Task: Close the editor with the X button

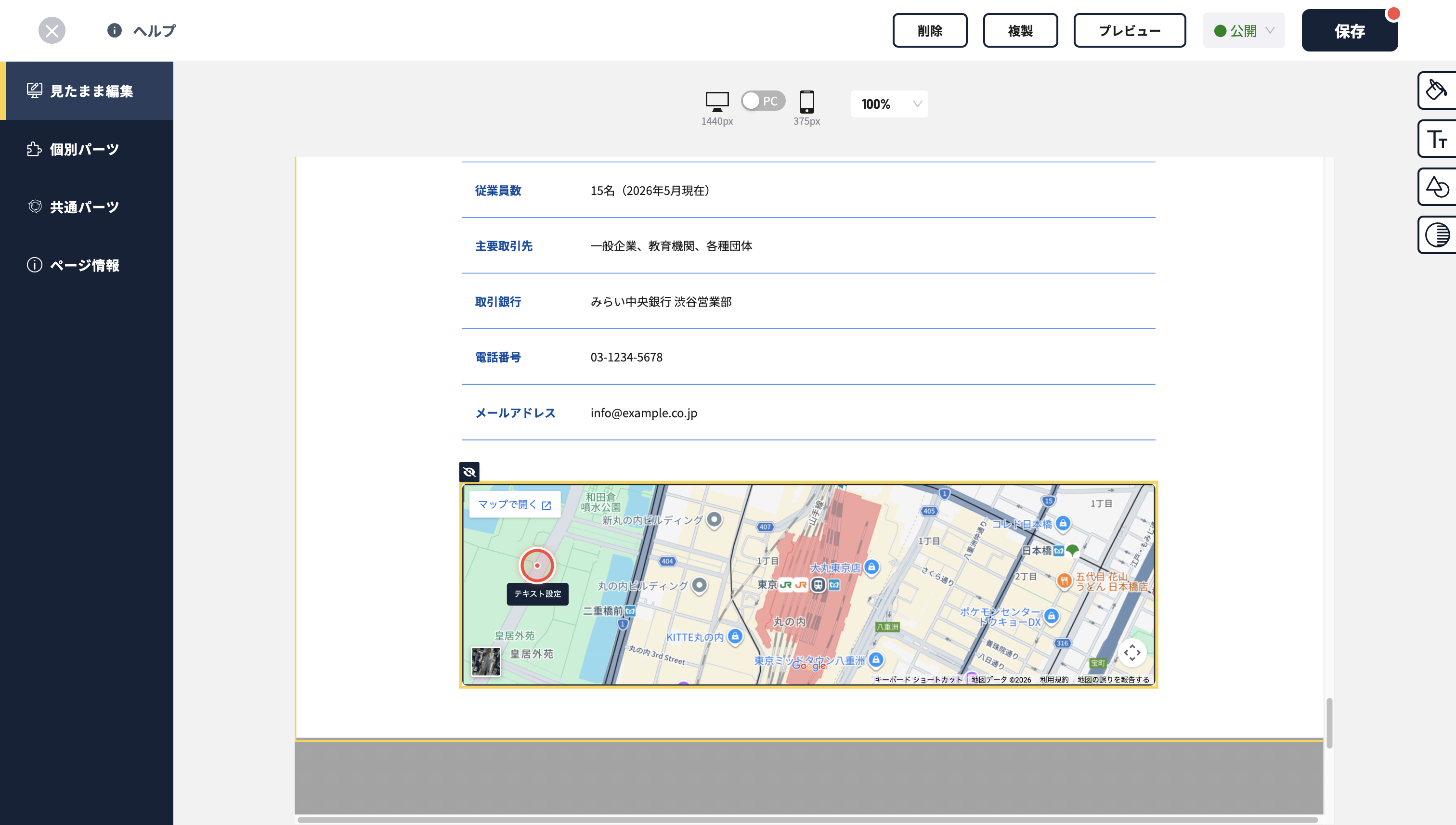Action: point(52,31)
